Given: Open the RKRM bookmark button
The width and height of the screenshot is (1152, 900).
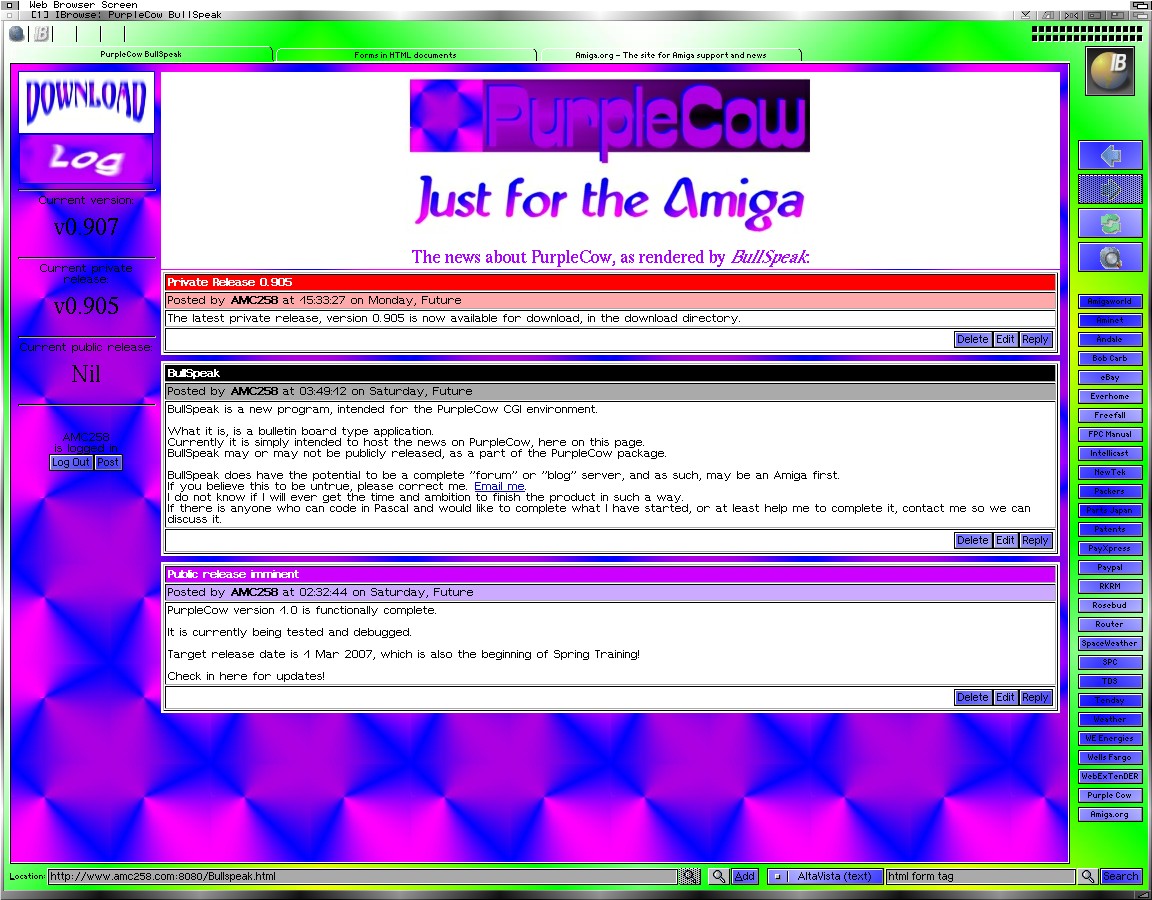Looking at the screenshot, I should [x=1109, y=586].
